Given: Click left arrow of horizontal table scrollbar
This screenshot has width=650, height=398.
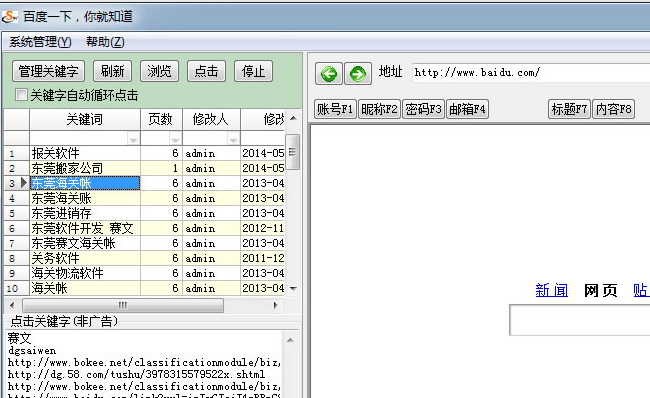Looking at the screenshot, I should (12, 306).
